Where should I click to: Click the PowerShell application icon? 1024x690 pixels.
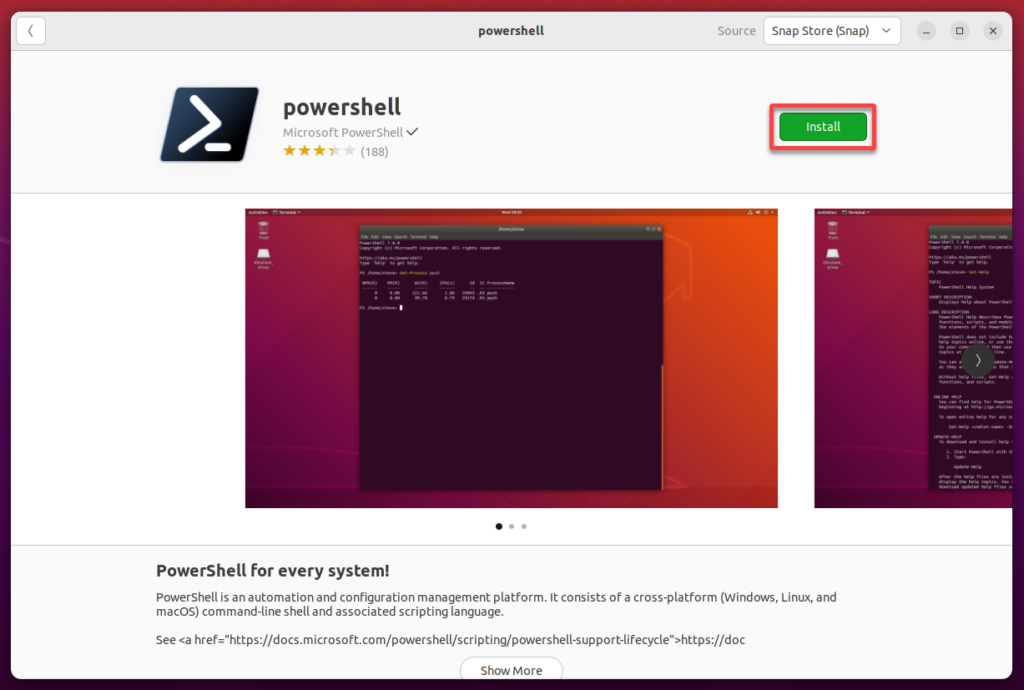pos(208,123)
